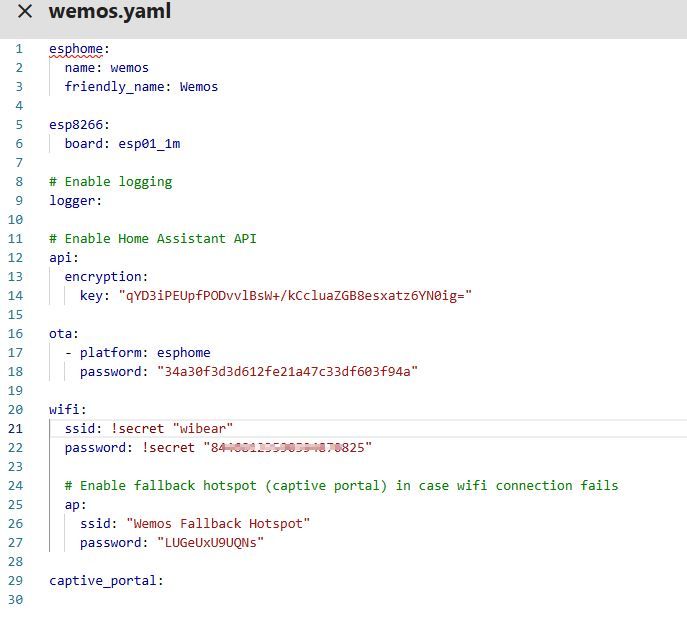Click the fallback password "LUGeUxU9UQNs"
687x618 pixels.
210,542
